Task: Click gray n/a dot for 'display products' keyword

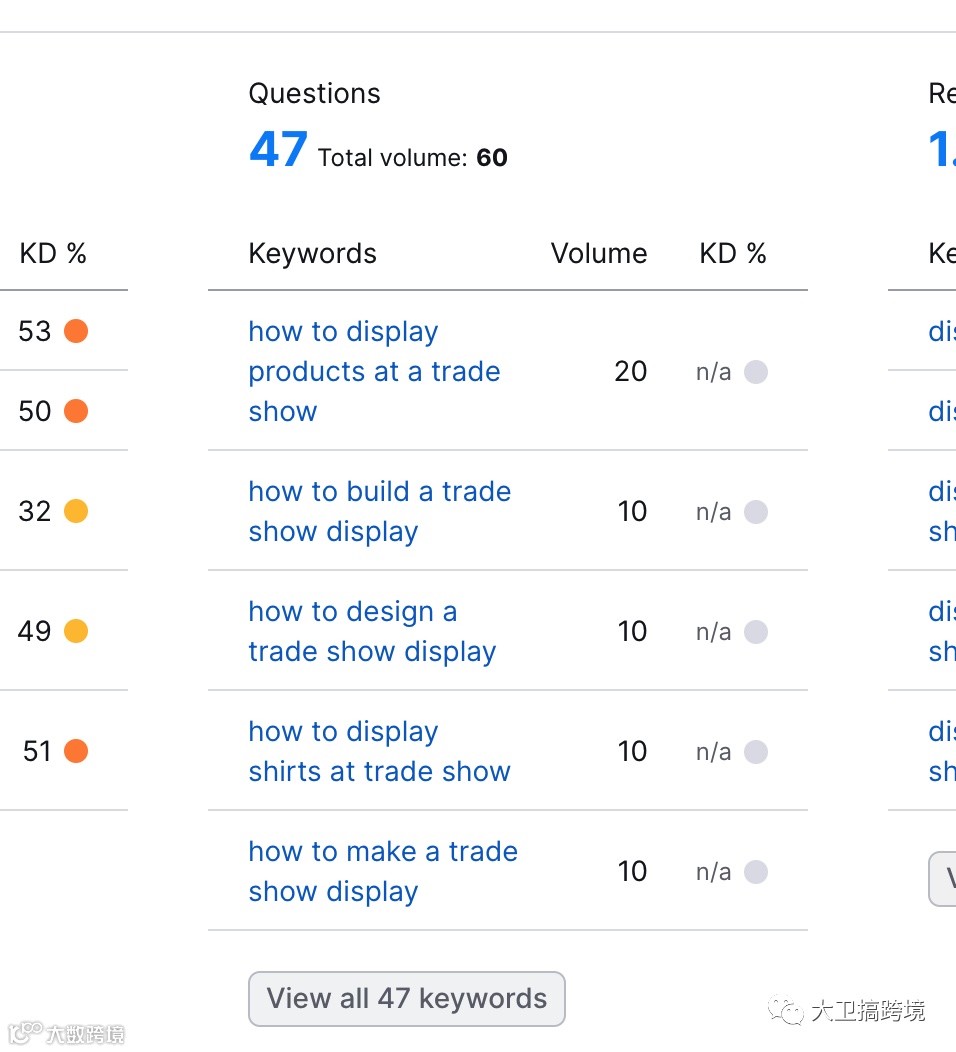Action: 756,372
